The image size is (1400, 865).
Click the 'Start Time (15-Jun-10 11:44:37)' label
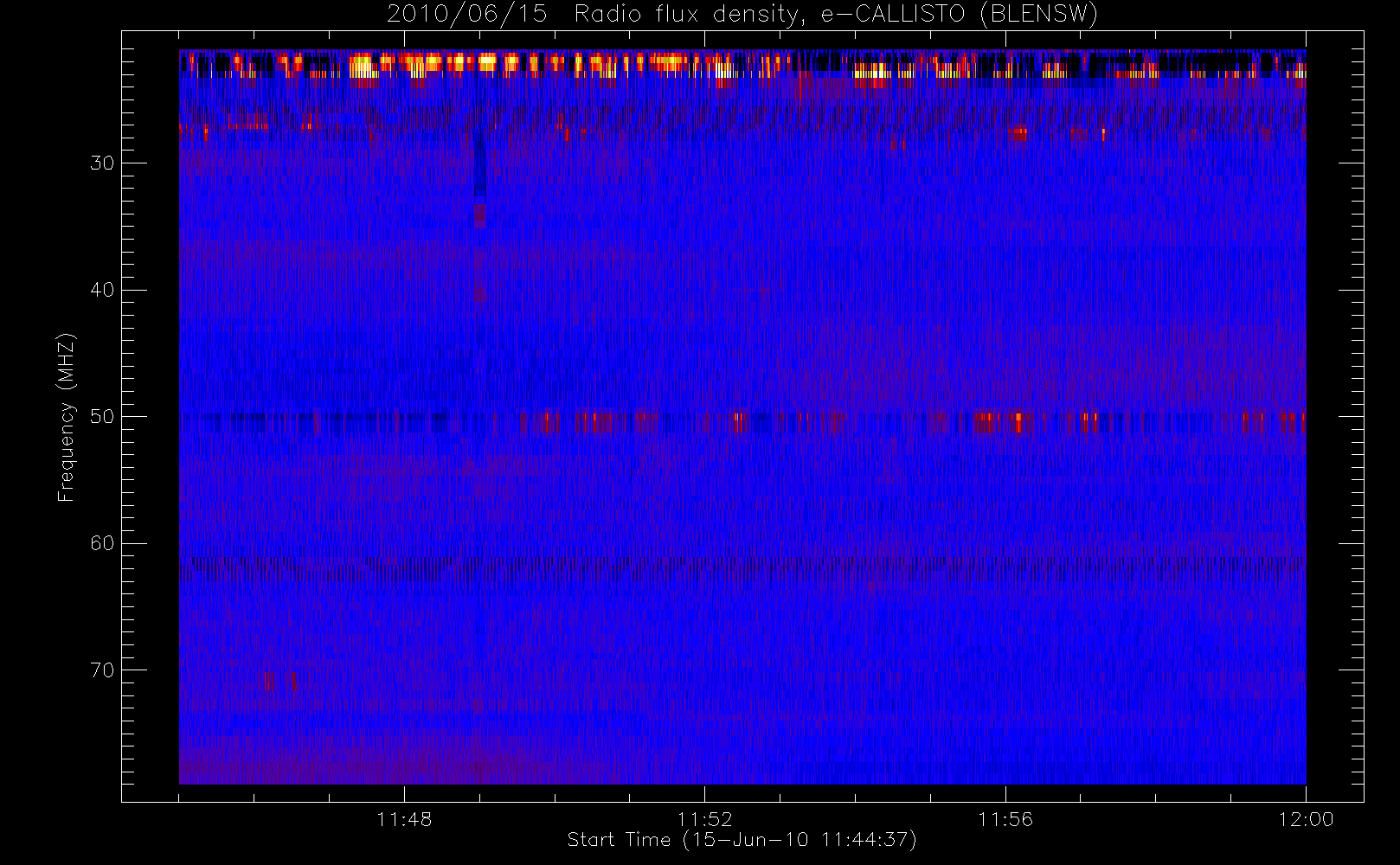(x=742, y=840)
